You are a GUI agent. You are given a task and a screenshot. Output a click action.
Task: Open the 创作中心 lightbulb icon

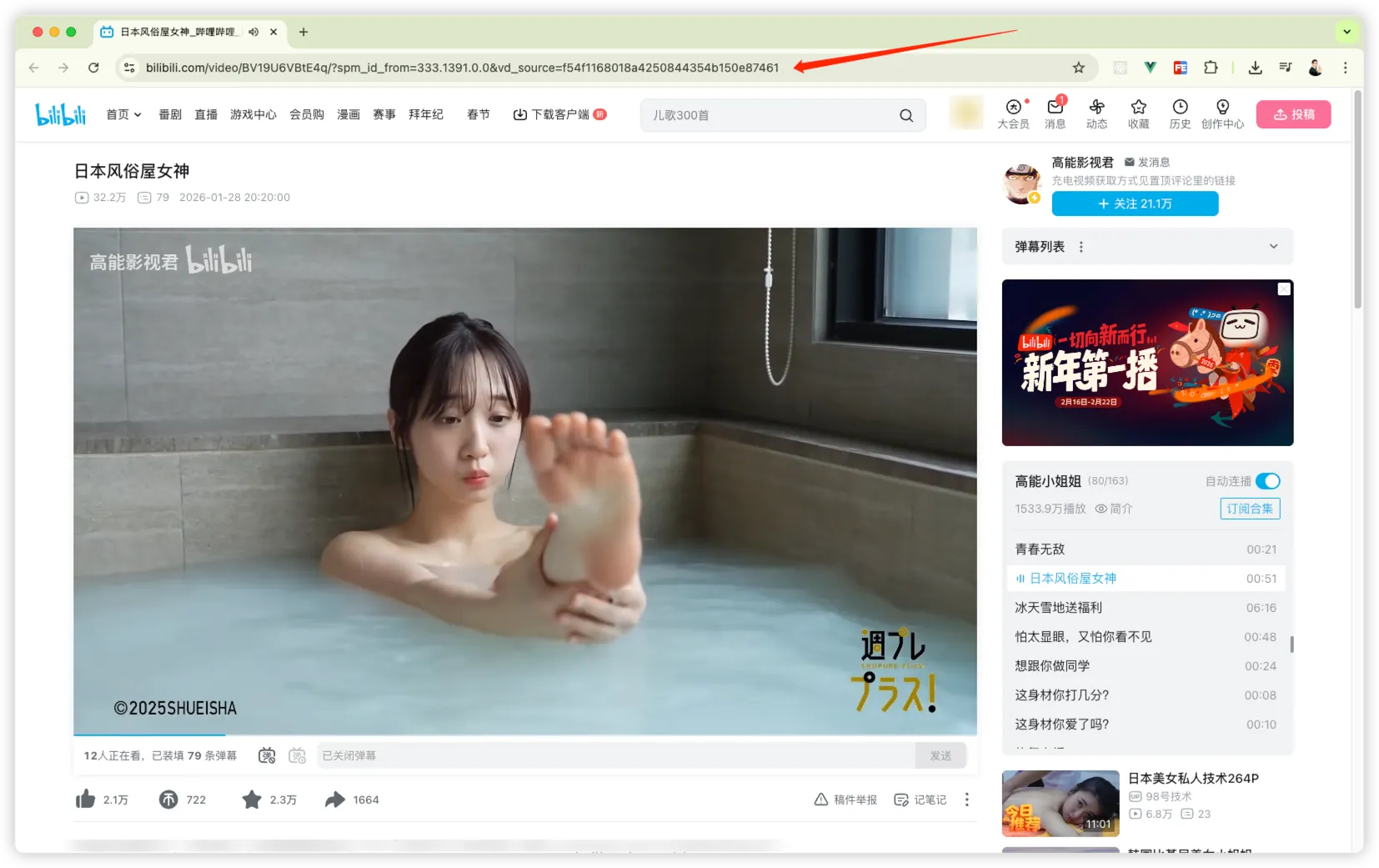pyautogui.click(x=1222, y=114)
